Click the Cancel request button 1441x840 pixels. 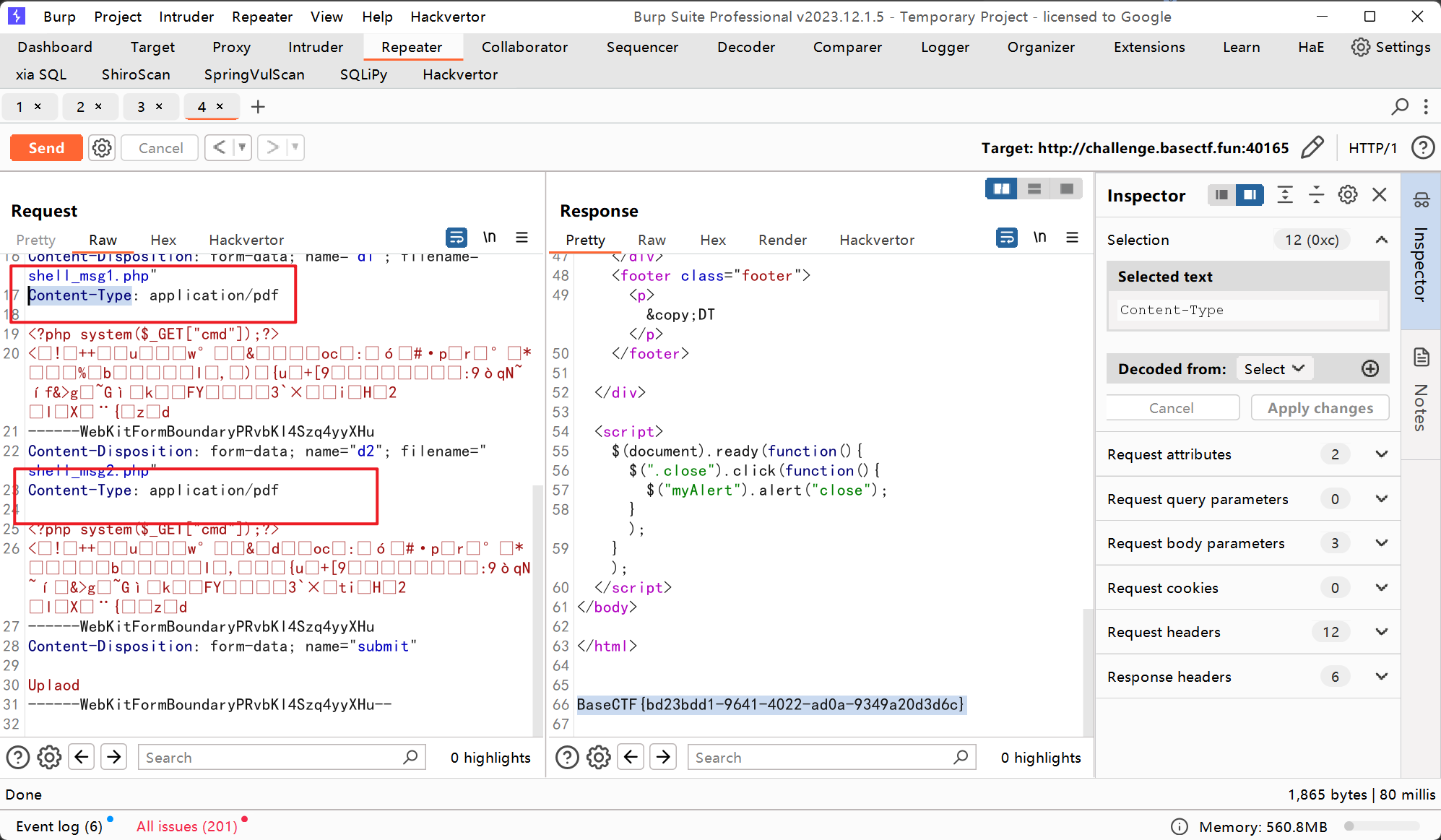pyautogui.click(x=160, y=148)
